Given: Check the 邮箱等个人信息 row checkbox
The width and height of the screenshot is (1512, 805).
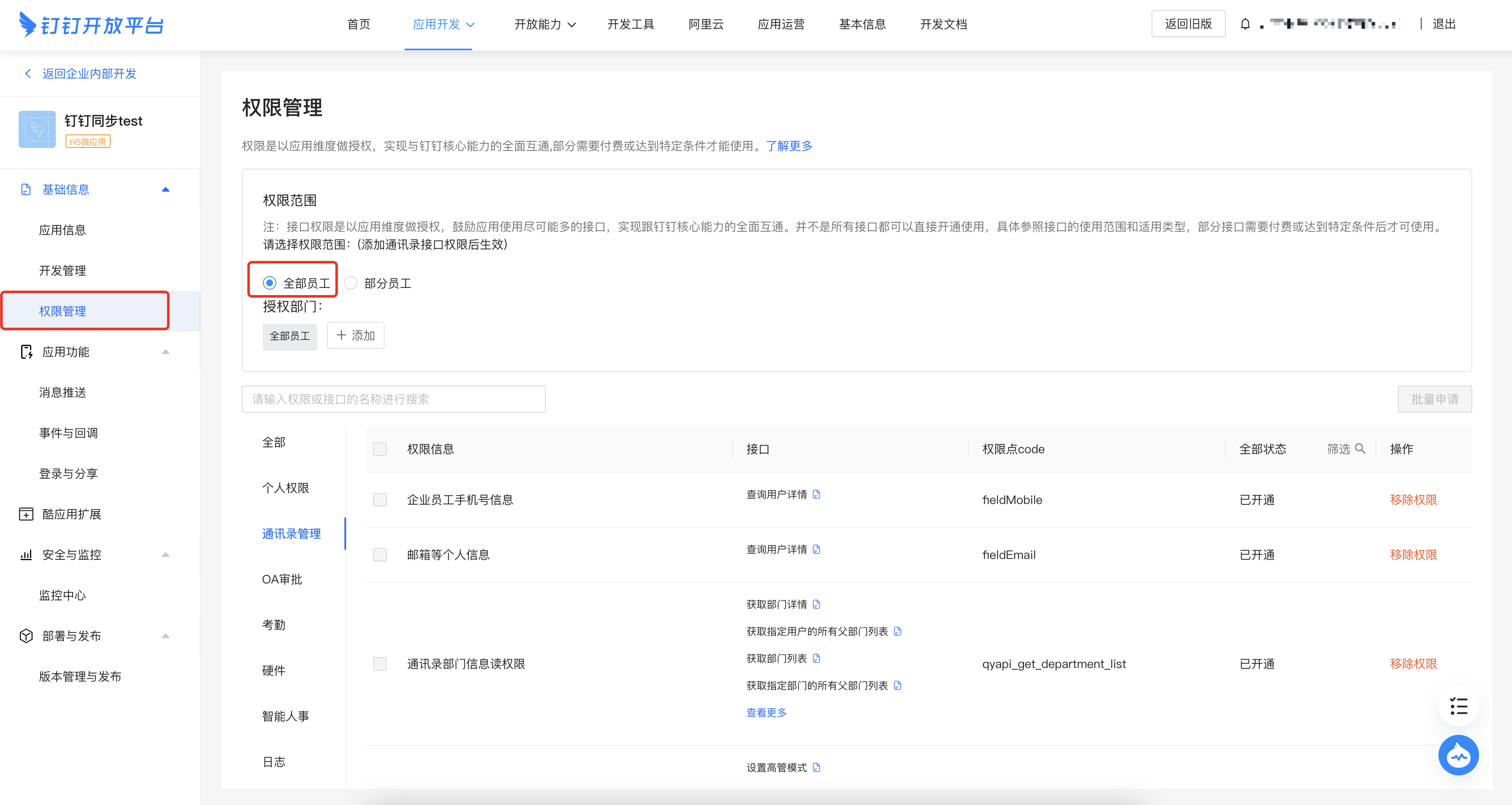Looking at the screenshot, I should tap(380, 555).
